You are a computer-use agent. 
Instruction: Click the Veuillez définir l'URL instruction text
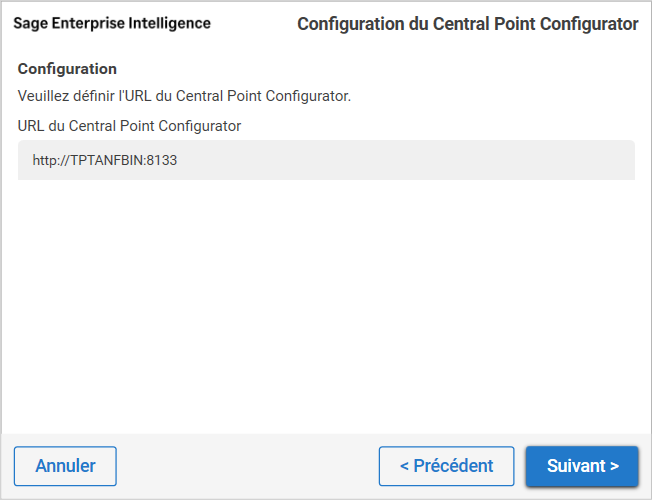(x=184, y=96)
